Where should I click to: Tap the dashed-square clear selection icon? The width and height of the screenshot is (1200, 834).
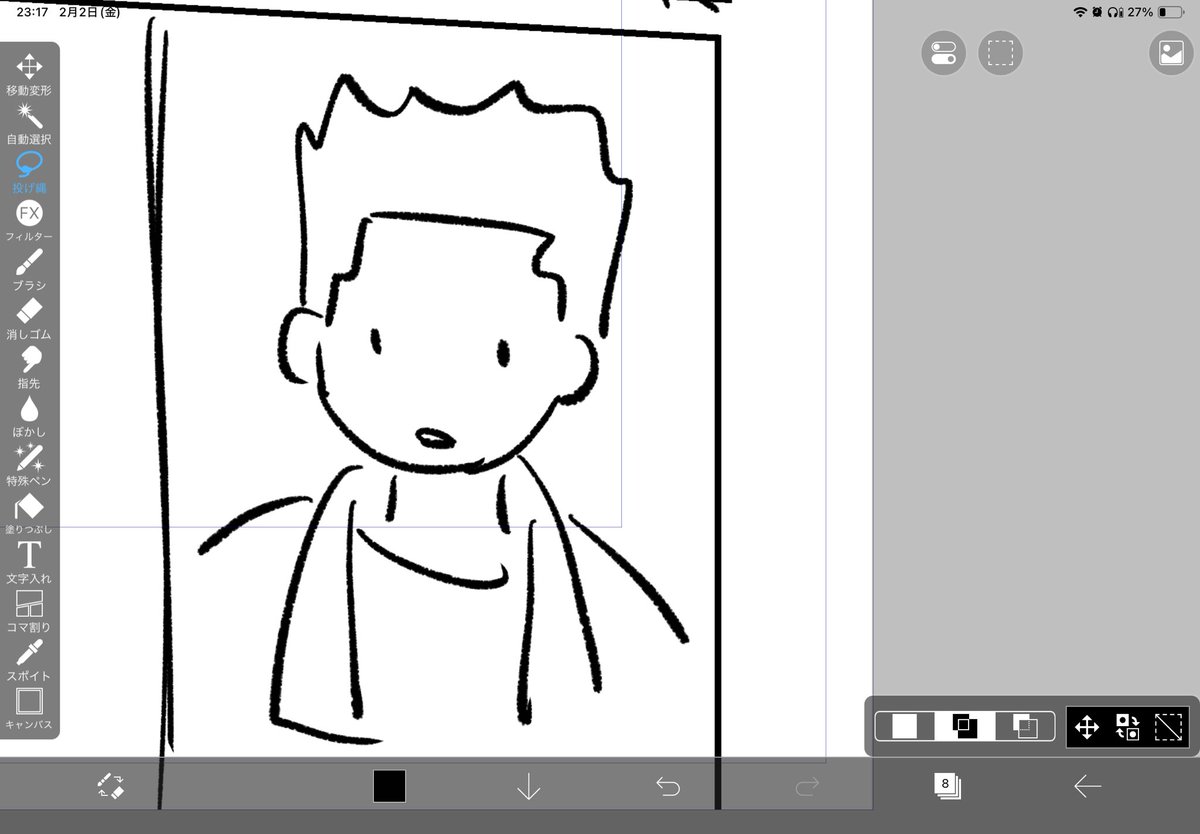point(1168,727)
